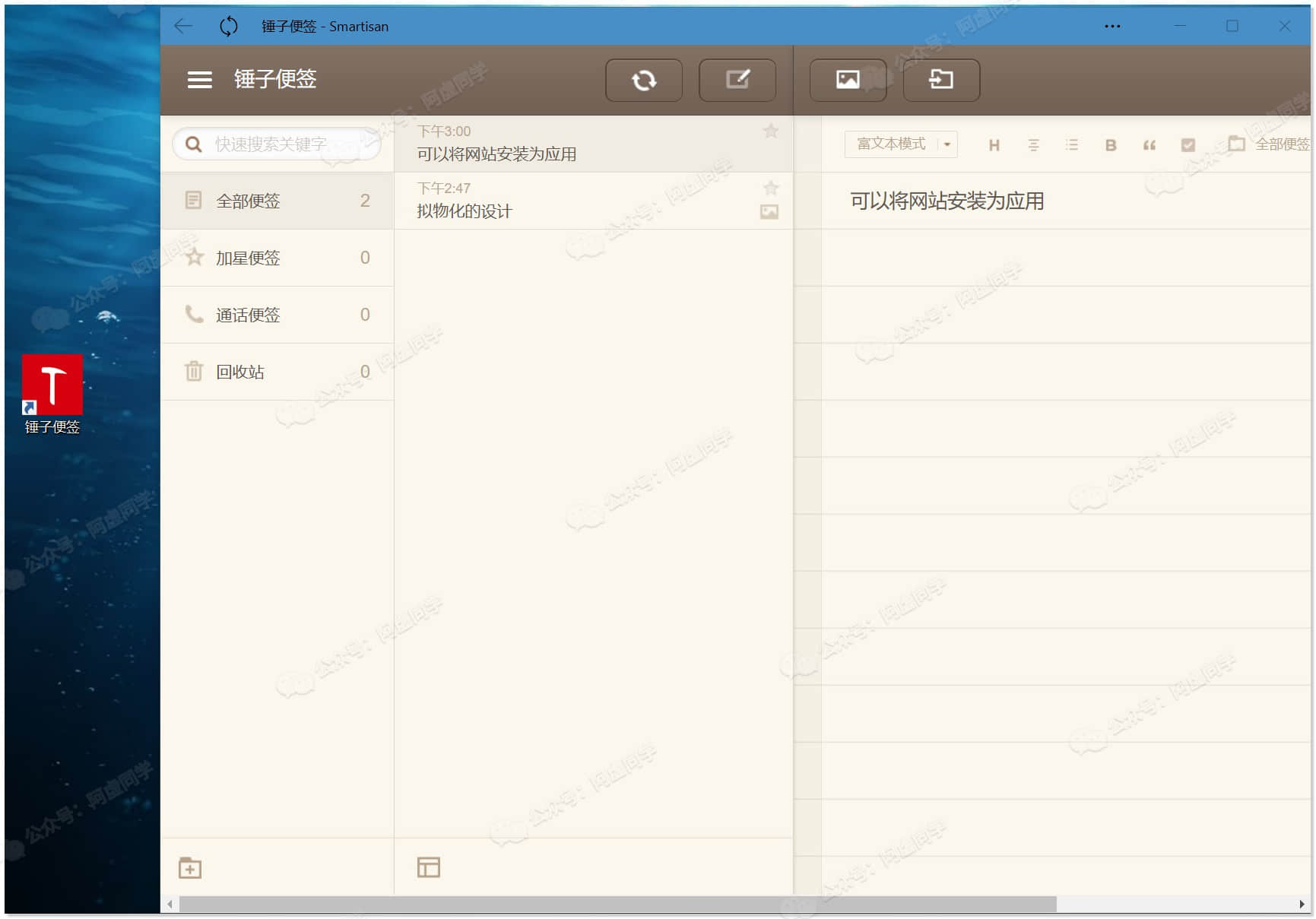Open the 全部便签 folder selector in editor
This screenshot has width=1316, height=919.
click(x=1270, y=144)
